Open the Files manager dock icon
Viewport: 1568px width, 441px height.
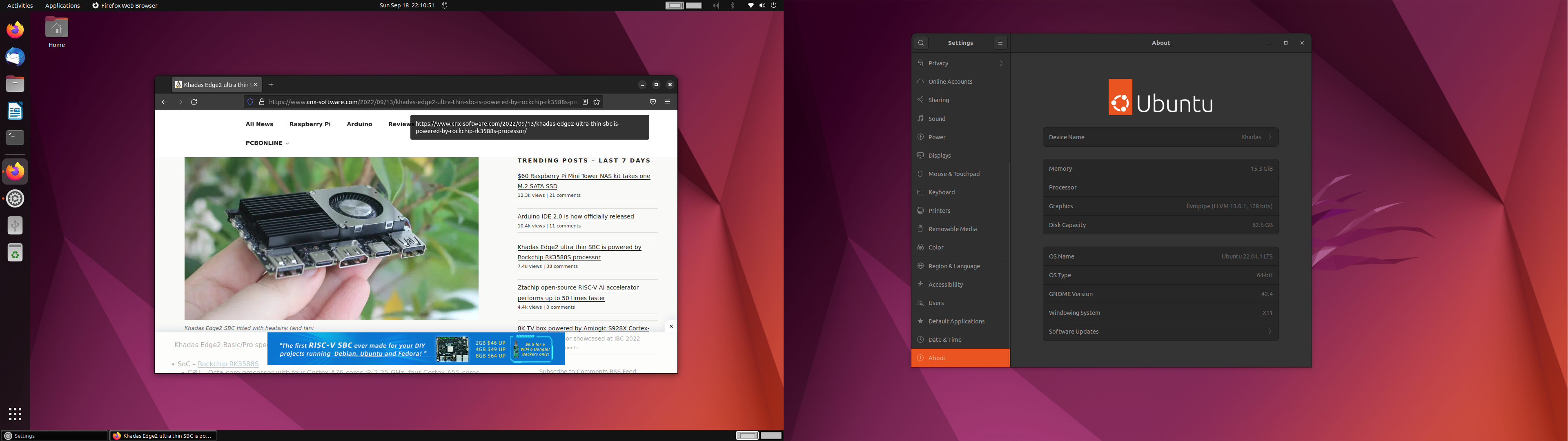(x=15, y=84)
